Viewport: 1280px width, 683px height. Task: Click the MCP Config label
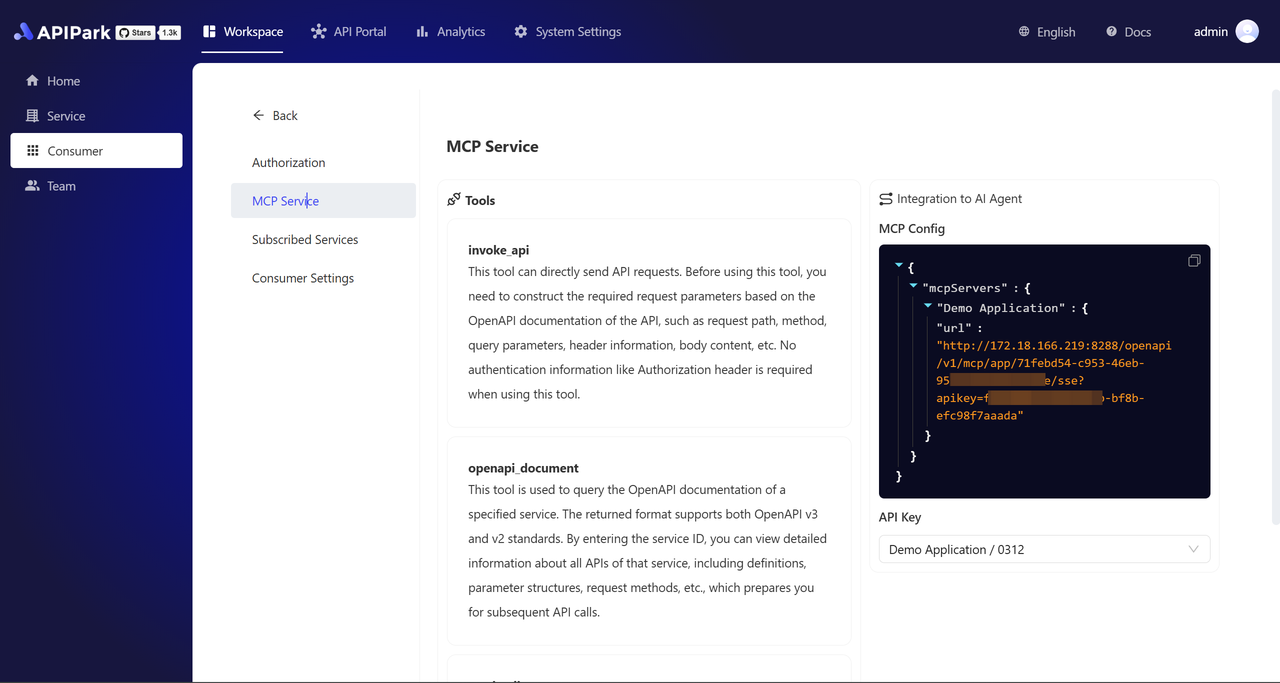coord(911,229)
